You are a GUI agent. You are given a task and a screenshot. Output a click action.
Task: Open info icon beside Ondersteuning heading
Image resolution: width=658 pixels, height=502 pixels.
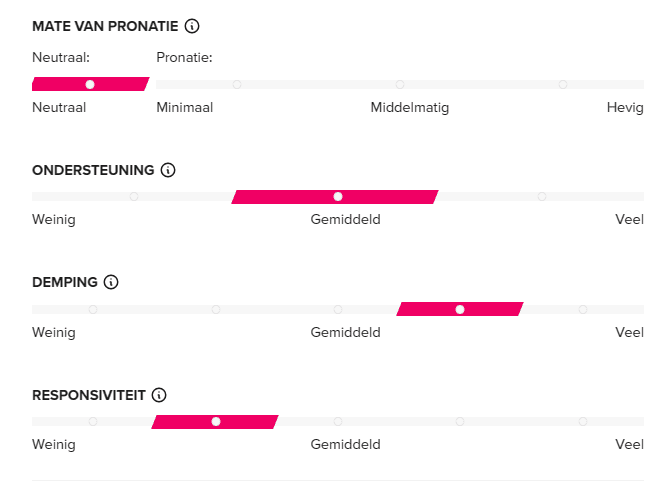[168, 170]
